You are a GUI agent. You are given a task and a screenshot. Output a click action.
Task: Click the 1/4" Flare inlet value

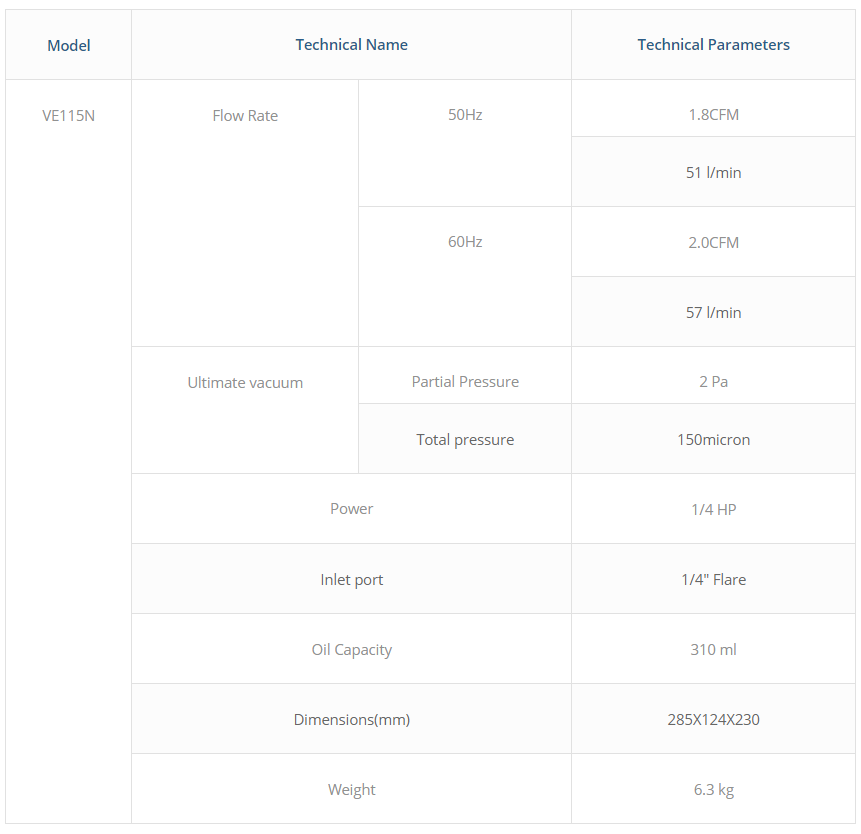pyautogui.click(x=713, y=580)
